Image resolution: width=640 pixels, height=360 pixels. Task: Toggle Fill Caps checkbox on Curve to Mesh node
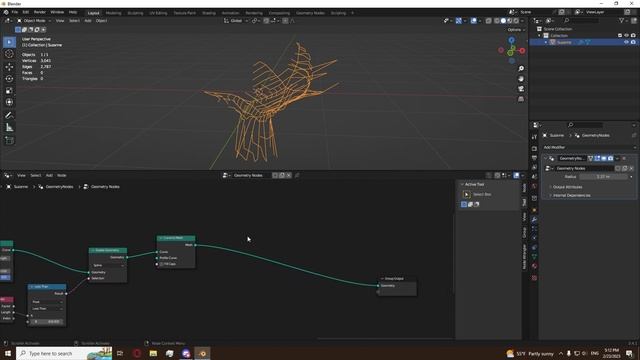click(162, 264)
